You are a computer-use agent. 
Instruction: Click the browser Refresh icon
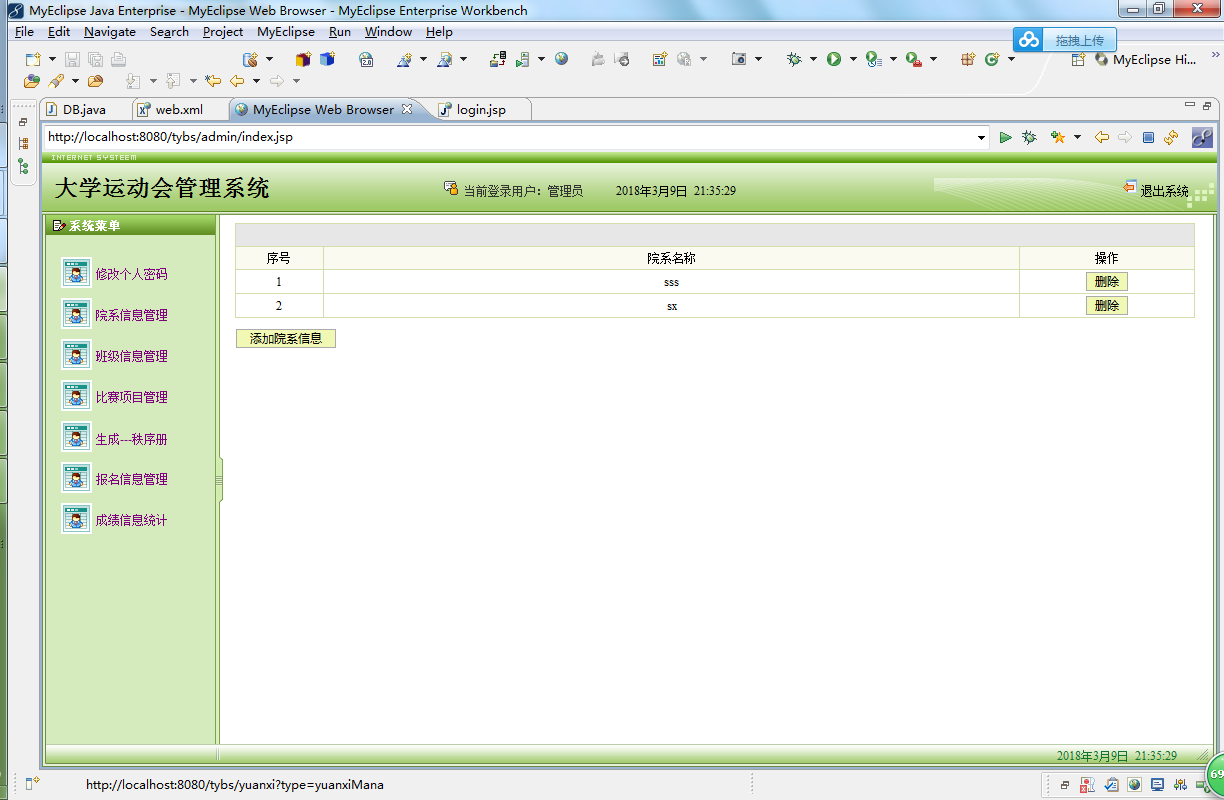point(1171,138)
